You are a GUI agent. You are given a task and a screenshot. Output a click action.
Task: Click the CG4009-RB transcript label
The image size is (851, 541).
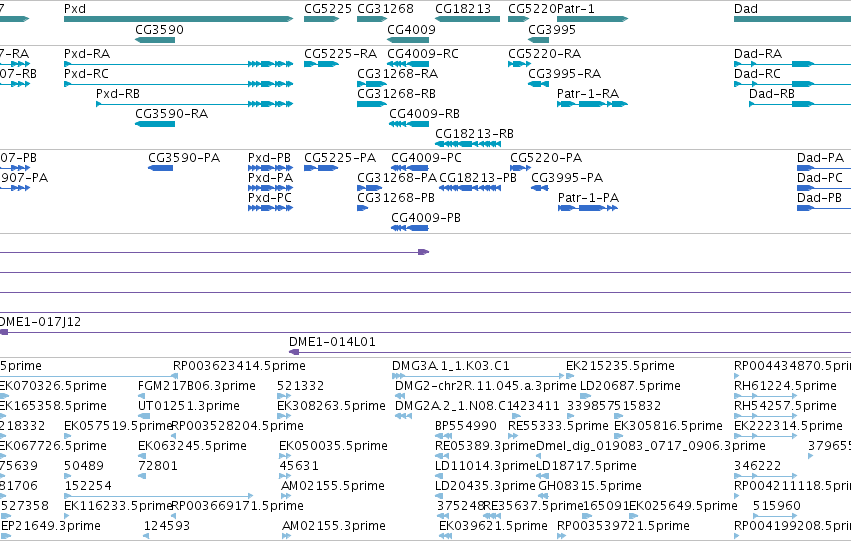(x=424, y=114)
